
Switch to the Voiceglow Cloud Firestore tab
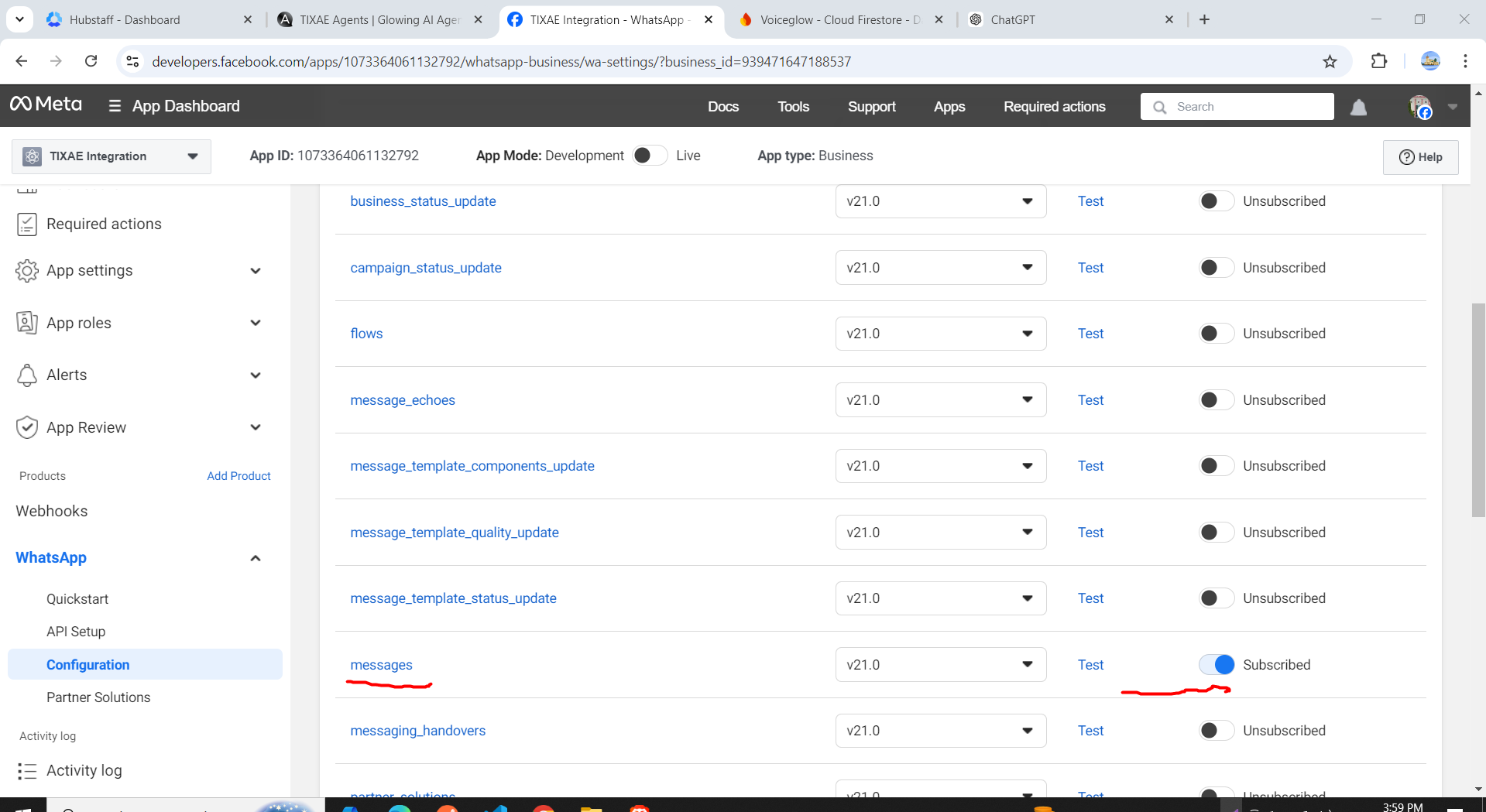coord(842,19)
